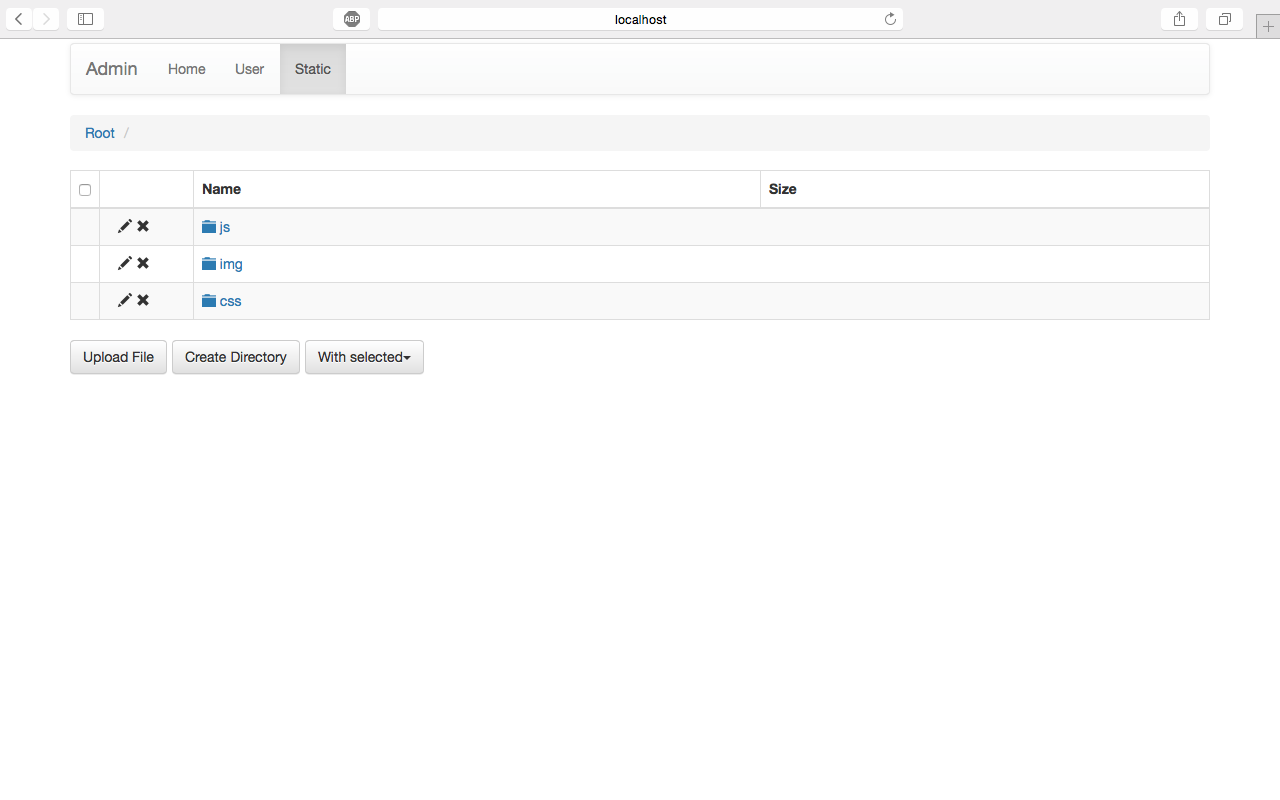Click the rename pencil icon for js folder
Image resolution: width=1280 pixels, height=800 pixels.
click(124, 227)
